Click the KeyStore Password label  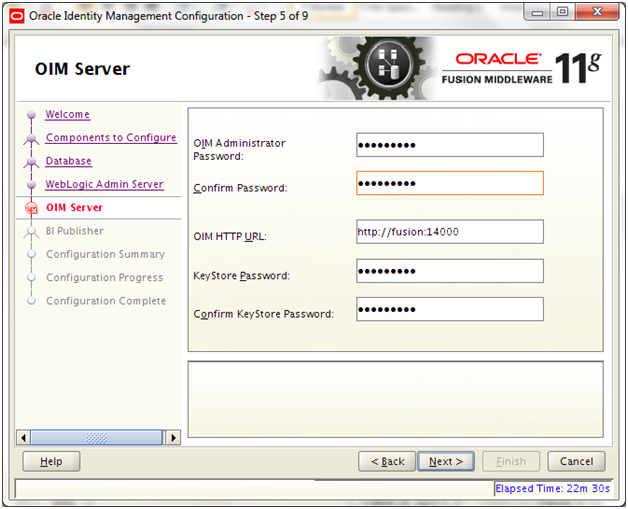pos(242,276)
